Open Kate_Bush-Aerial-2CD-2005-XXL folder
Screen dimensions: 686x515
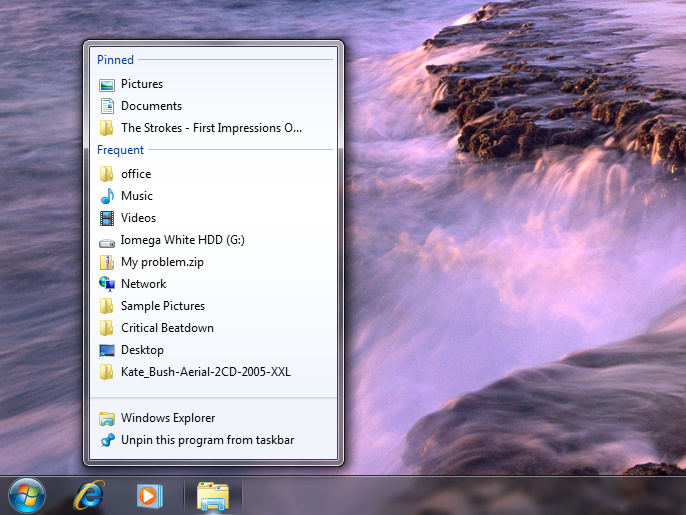(205, 372)
